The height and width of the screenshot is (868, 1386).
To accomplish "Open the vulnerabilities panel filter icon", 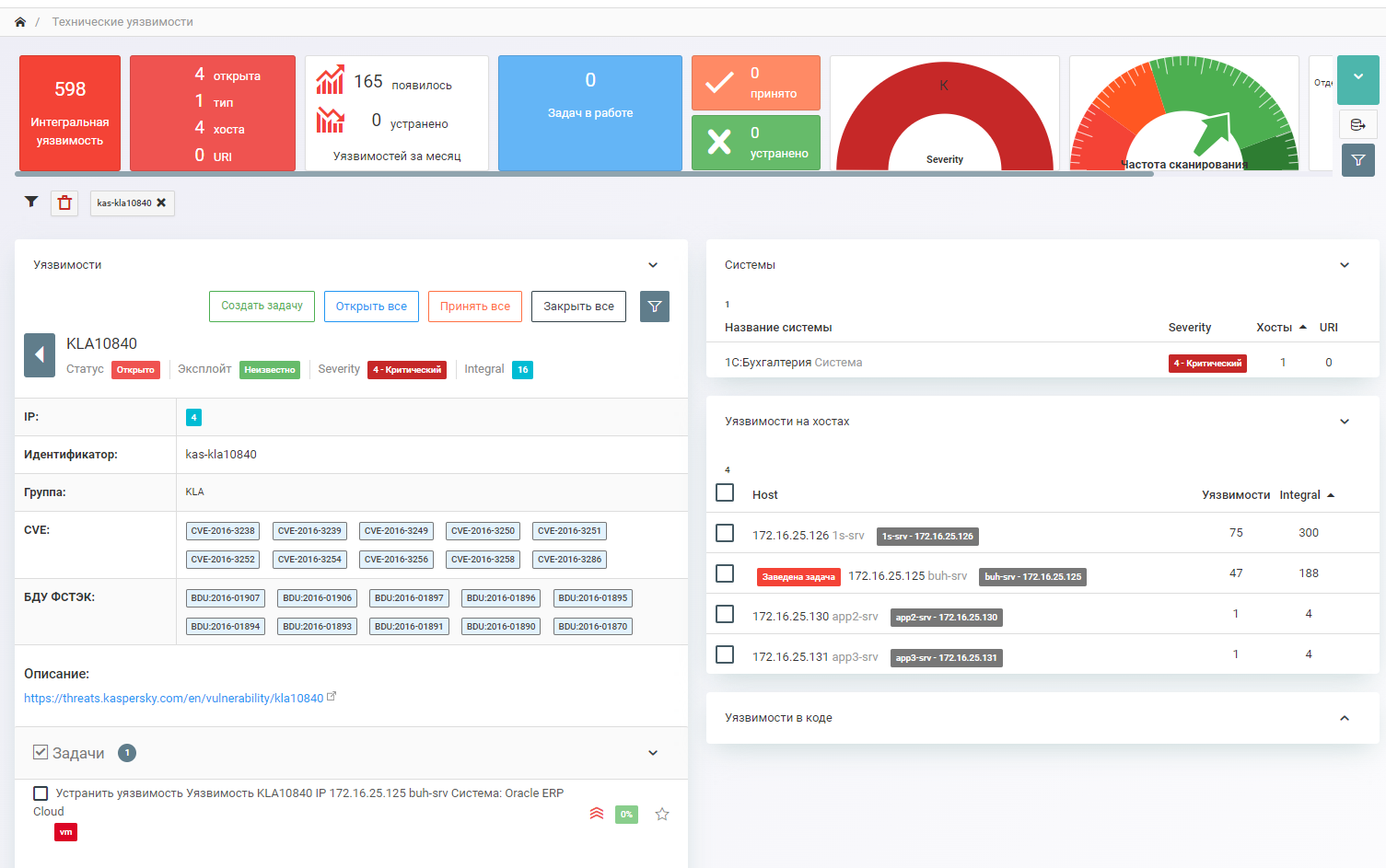I will coord(655,307).
